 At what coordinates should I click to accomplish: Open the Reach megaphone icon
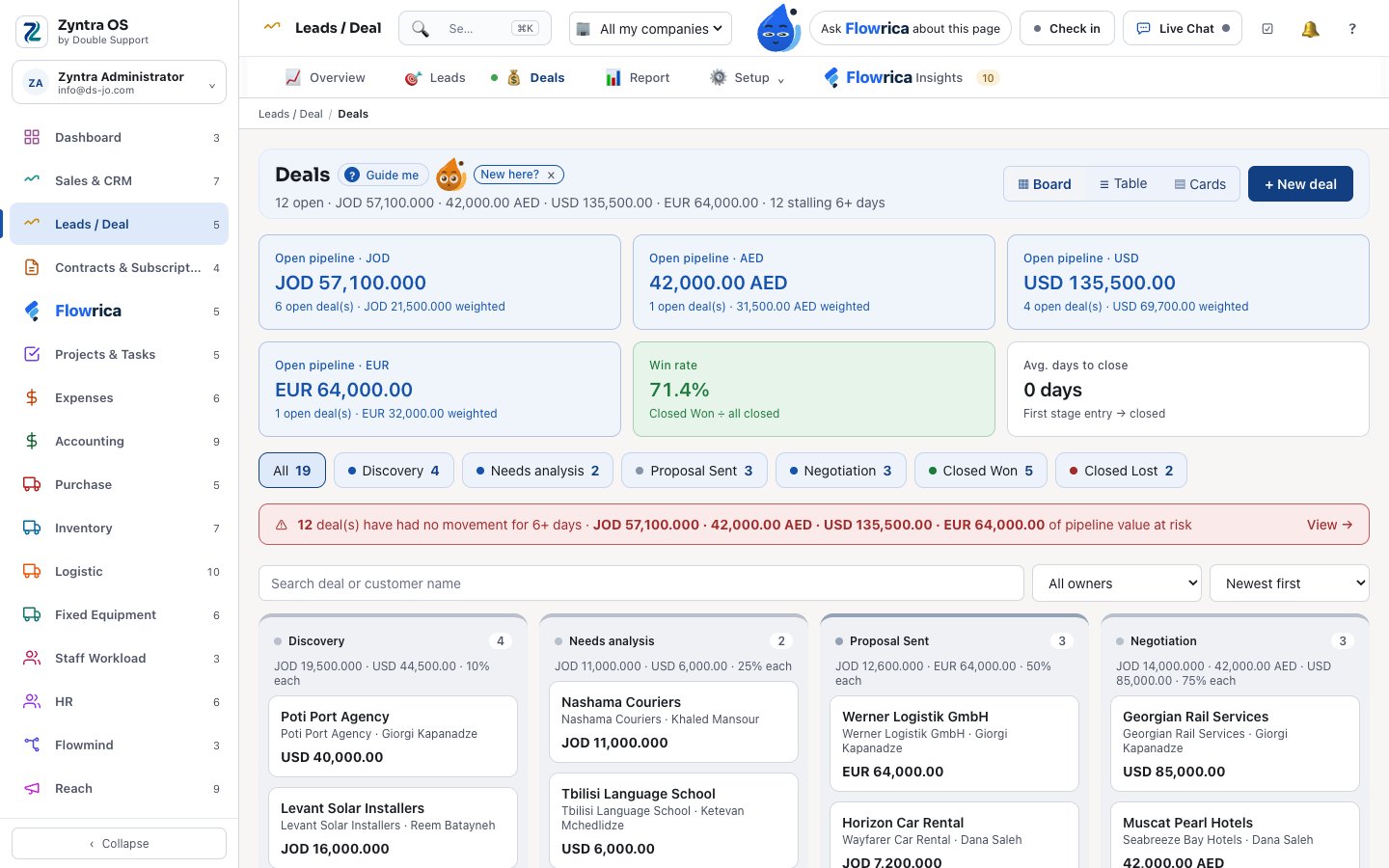[32, 788]
